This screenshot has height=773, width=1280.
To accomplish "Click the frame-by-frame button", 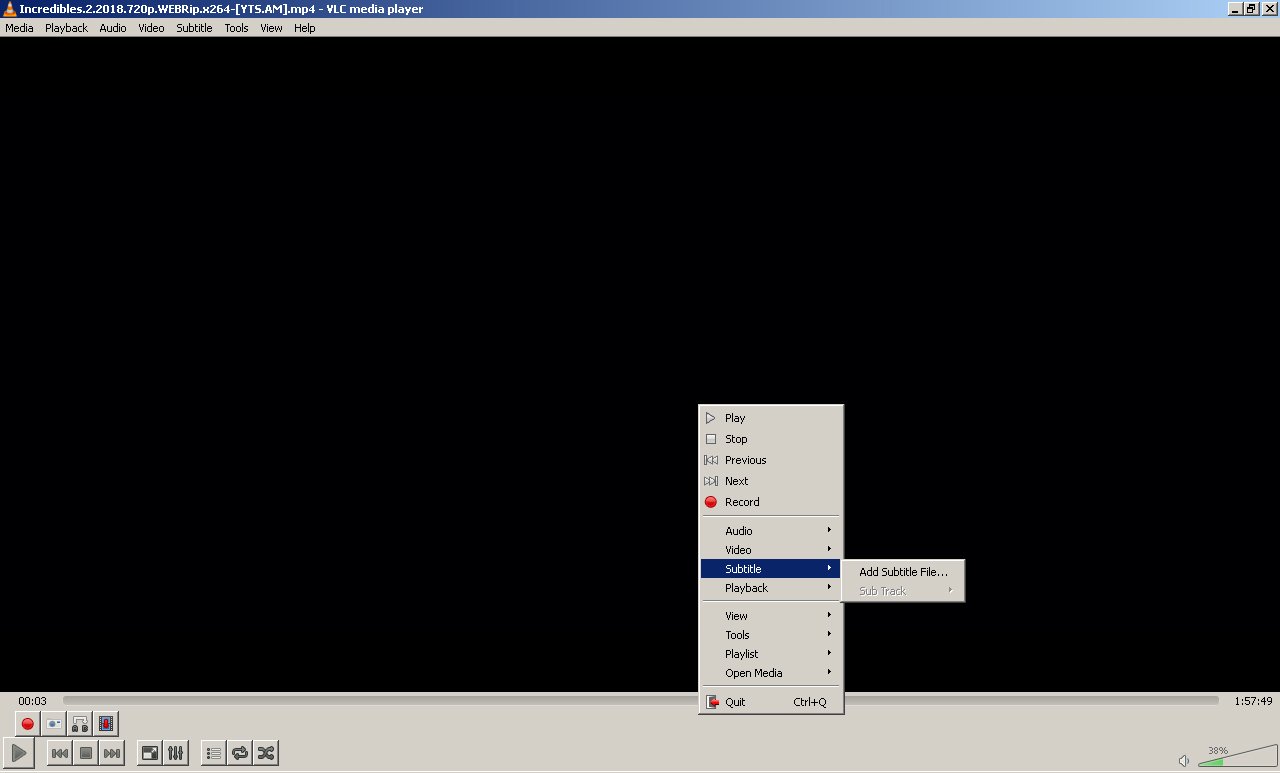I will (106, 723).
